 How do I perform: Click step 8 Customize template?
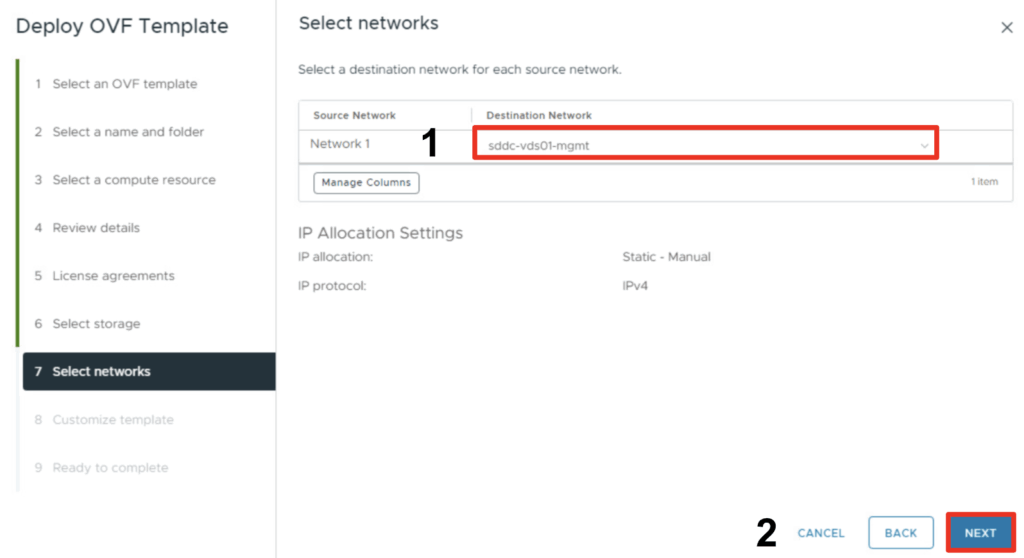coord(112,420)
